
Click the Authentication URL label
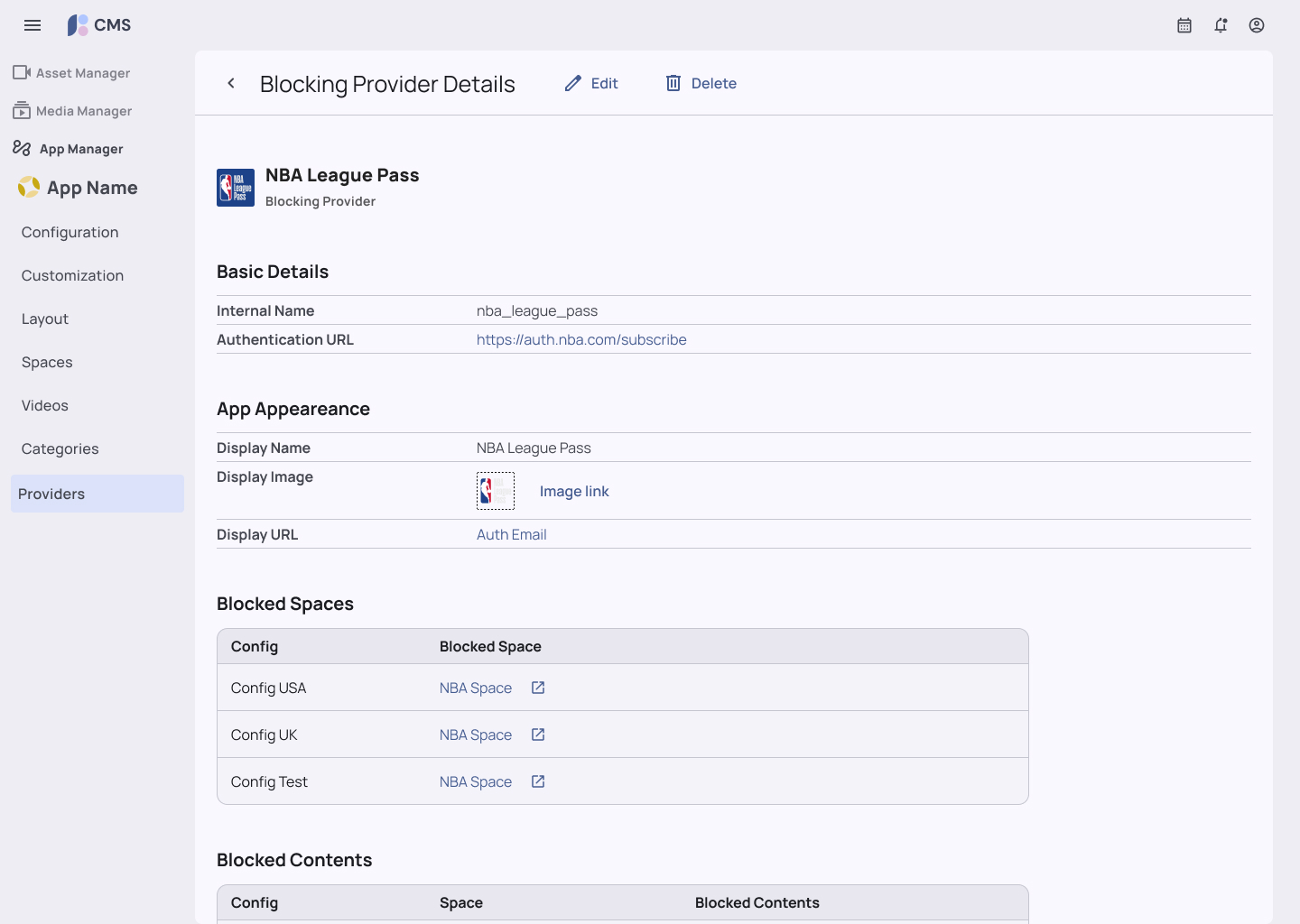tap(285, 339)
